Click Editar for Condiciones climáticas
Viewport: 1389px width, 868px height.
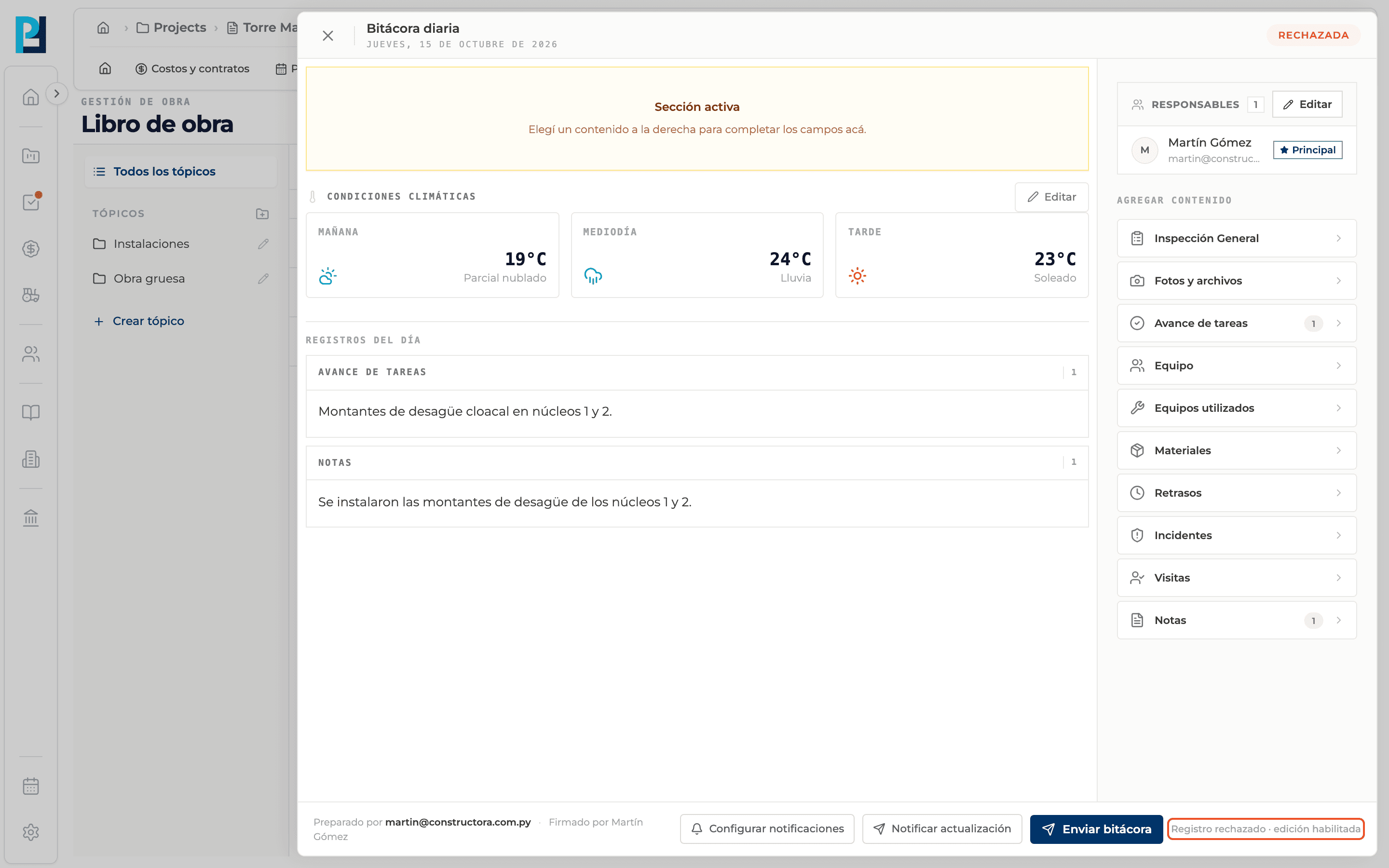[x=1051, y=197]
